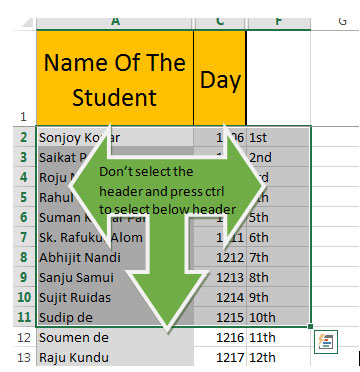Select the 10th cell in column F
The width and height of the screenshot is (360, 372).
coord(278,317)
